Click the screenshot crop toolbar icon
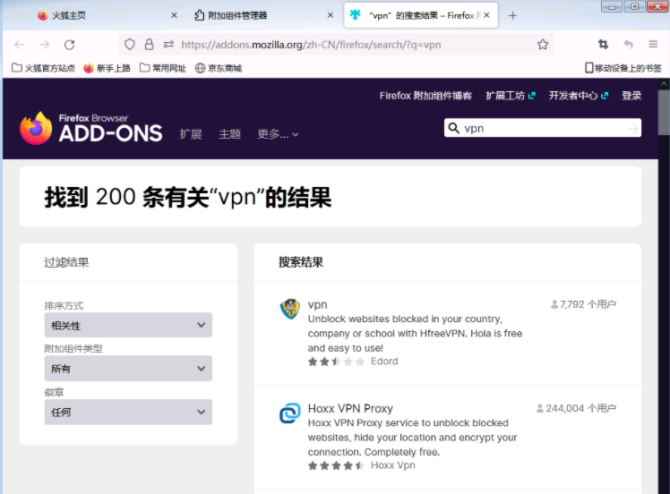 point(603,44)
